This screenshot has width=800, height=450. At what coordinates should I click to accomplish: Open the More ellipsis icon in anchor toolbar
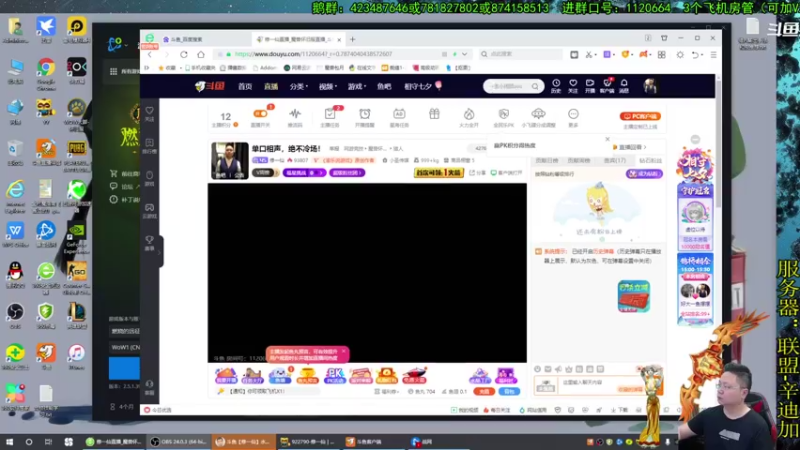[573, 114]
